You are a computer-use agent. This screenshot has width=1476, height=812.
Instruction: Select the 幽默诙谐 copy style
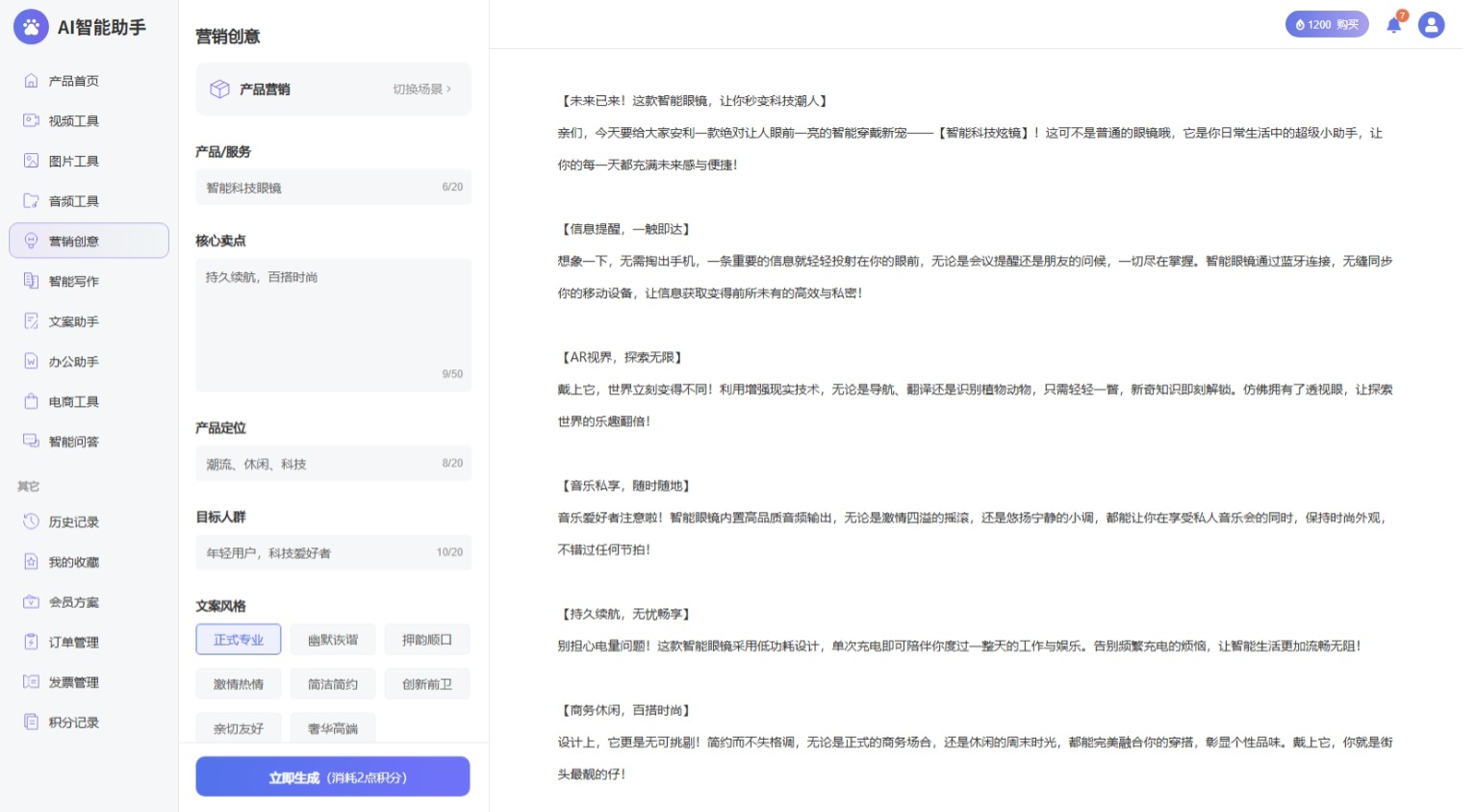[333, 640]
